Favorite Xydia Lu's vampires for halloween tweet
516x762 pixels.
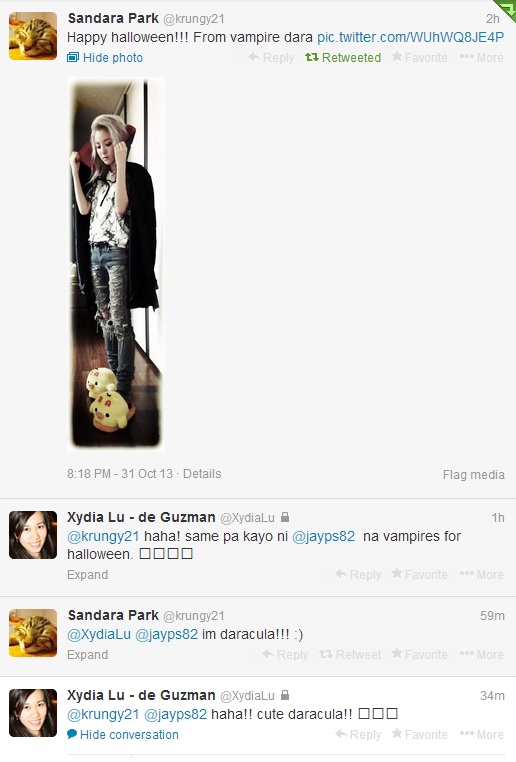click(x=420, y=574)
